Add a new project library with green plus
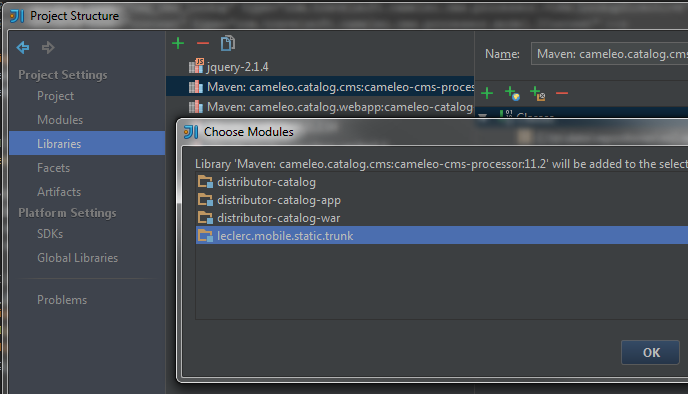This screenshot has height=394, width=688. 178,43
